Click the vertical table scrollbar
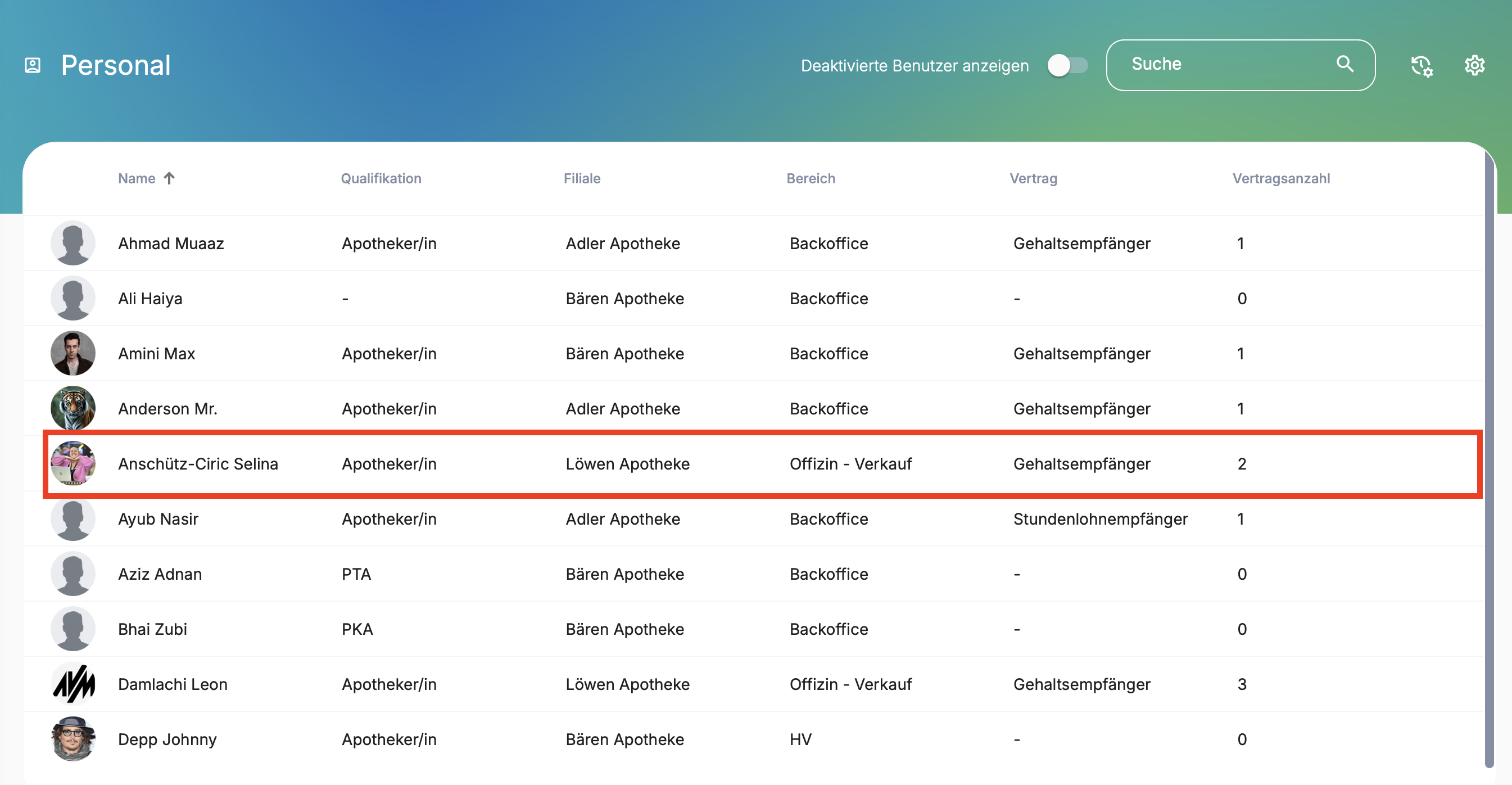This screenshot has width=1512, height=785. (1488, 458)
